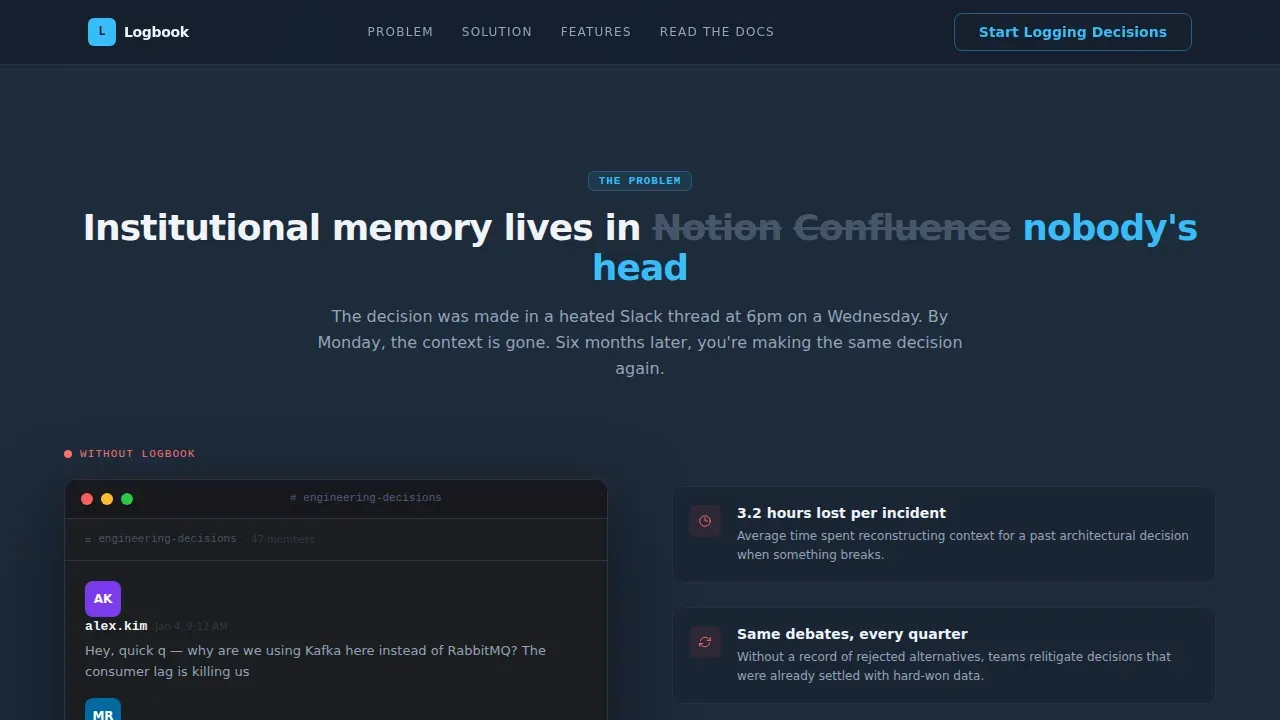1280x720 pixels.
Task: Click the strikethrough word Confluence
Action: pyautogui.click(x=902, y=228)
